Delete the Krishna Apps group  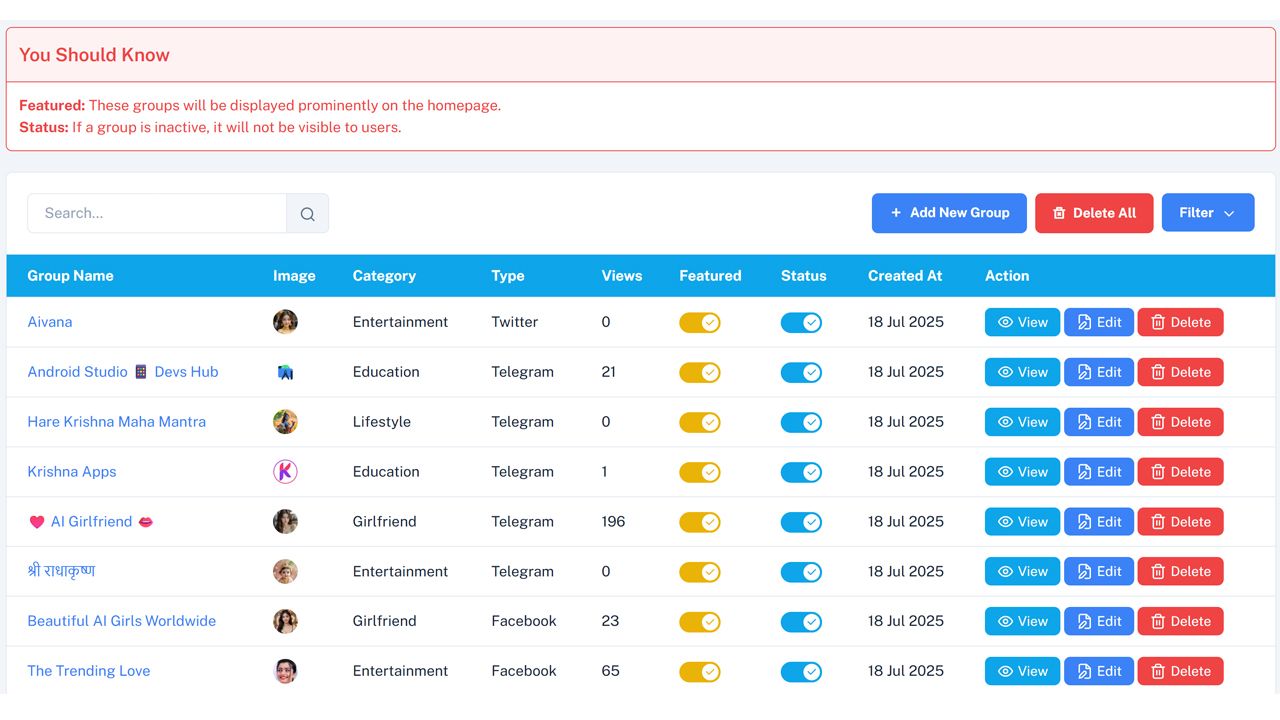(x=1180, y=472)
